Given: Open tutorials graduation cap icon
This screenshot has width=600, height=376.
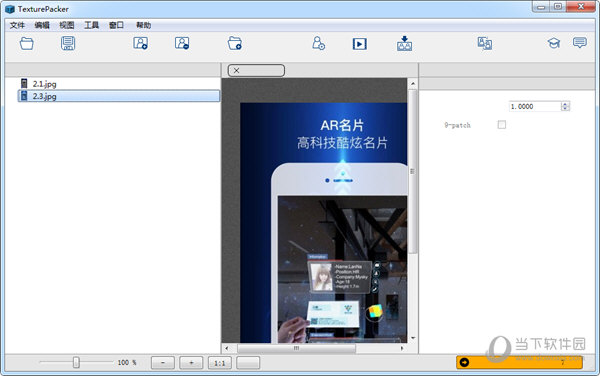Looking at the screenshot, I should (x=554, y=43).
